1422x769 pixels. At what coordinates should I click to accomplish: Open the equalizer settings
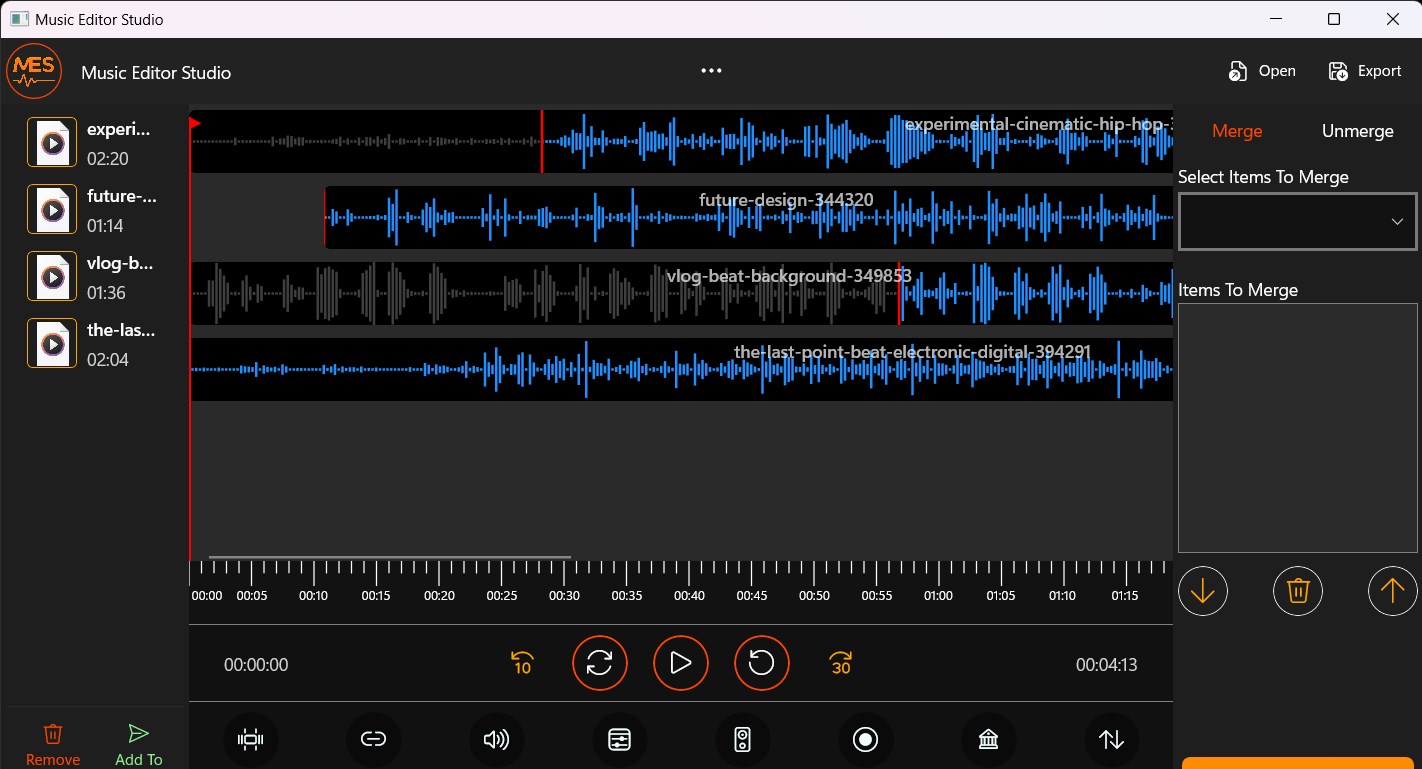click(x=619, y=740)
